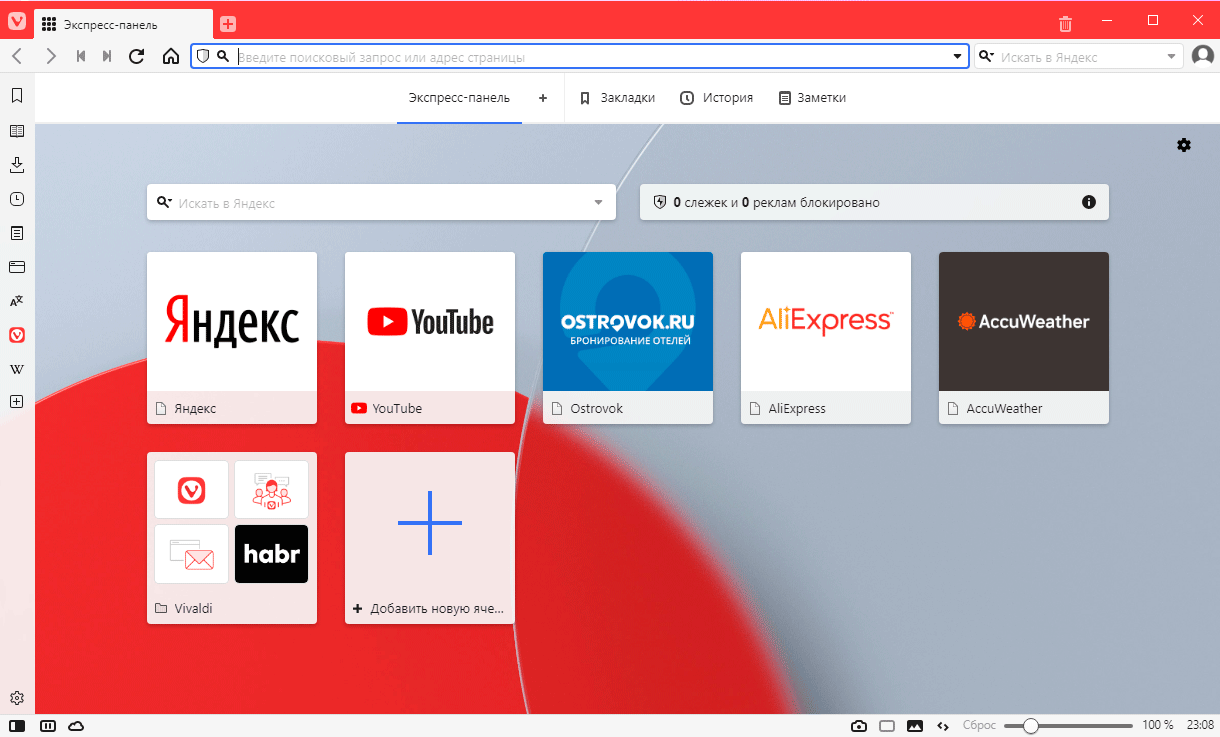1220x737 pixels.
Task: Click the 100 % zoom value
Action: [1158, 726]
